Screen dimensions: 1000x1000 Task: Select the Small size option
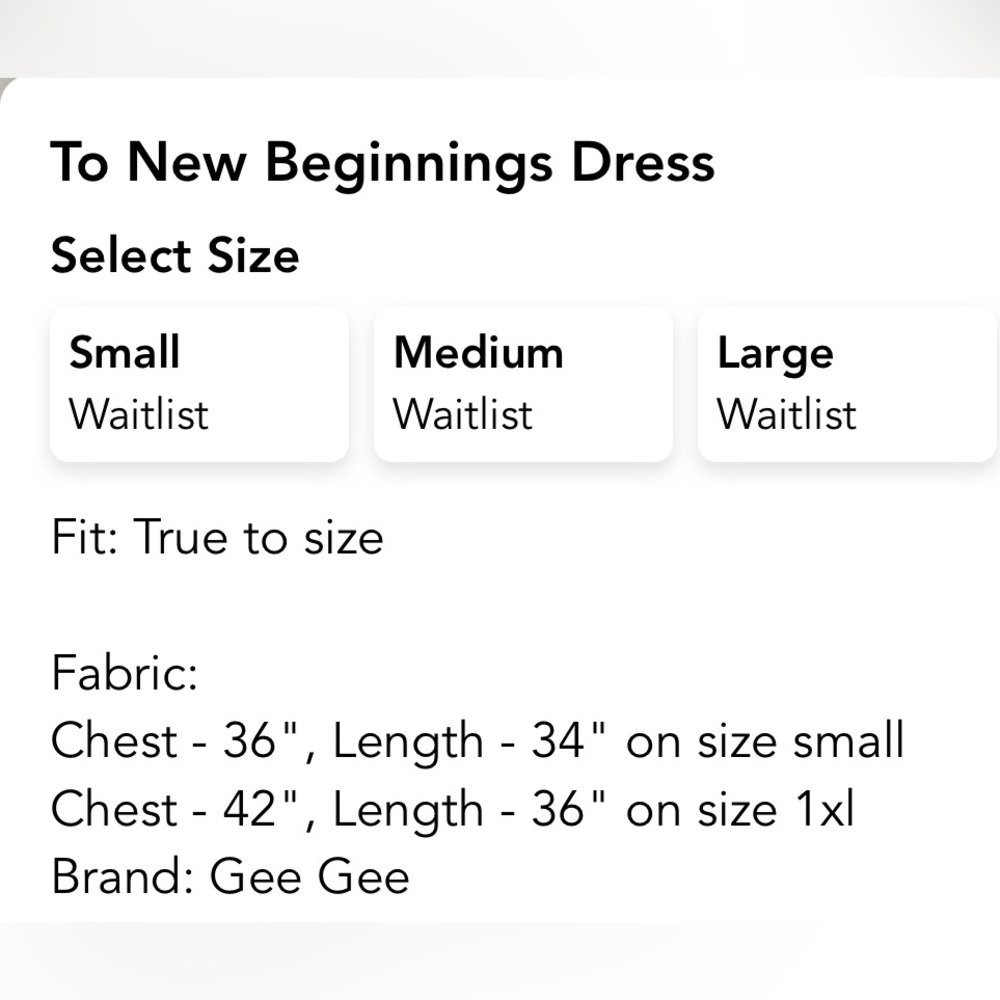(199, 384)
